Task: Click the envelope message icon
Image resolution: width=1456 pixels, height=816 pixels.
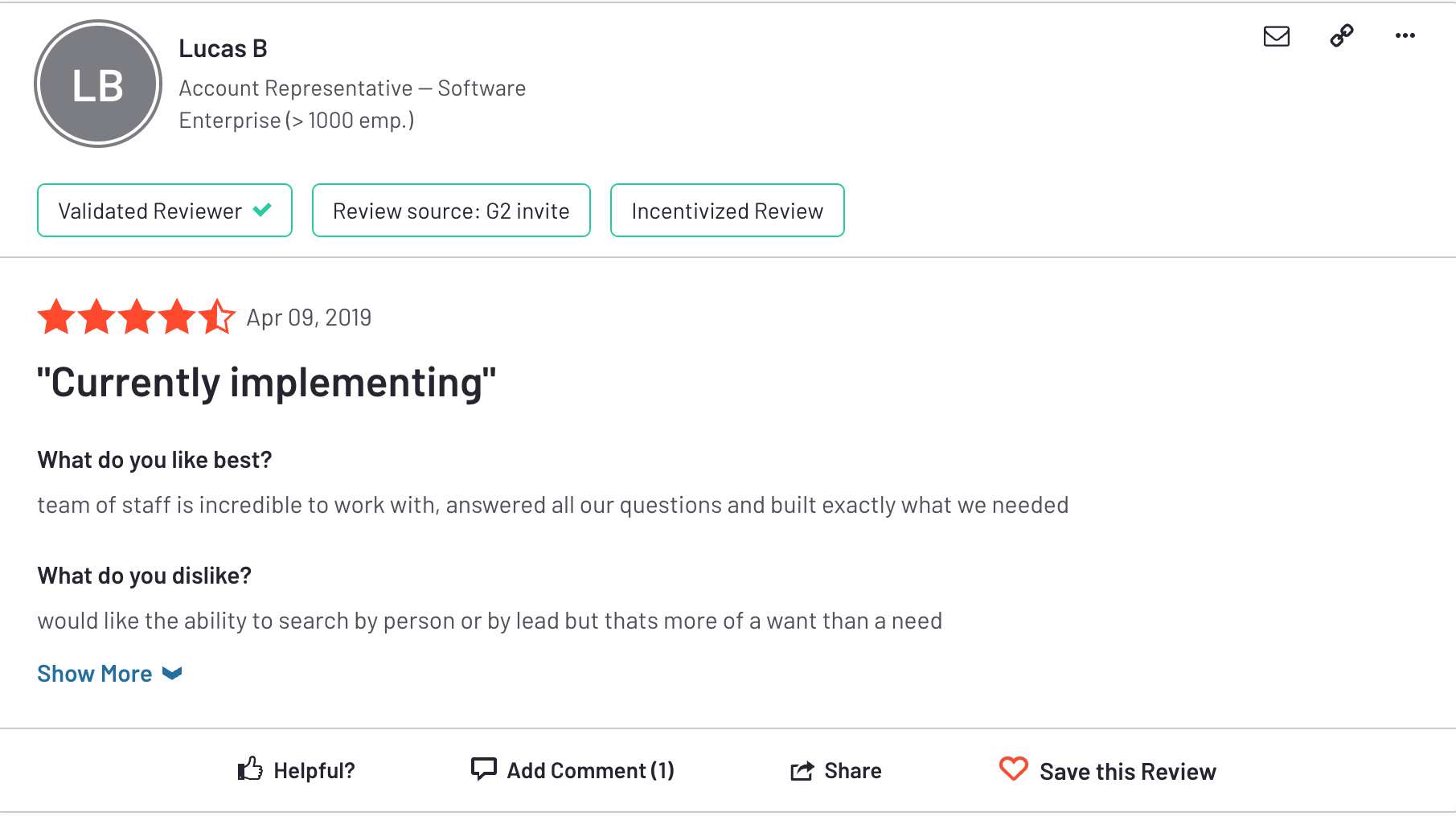Action: (1276, 36)
